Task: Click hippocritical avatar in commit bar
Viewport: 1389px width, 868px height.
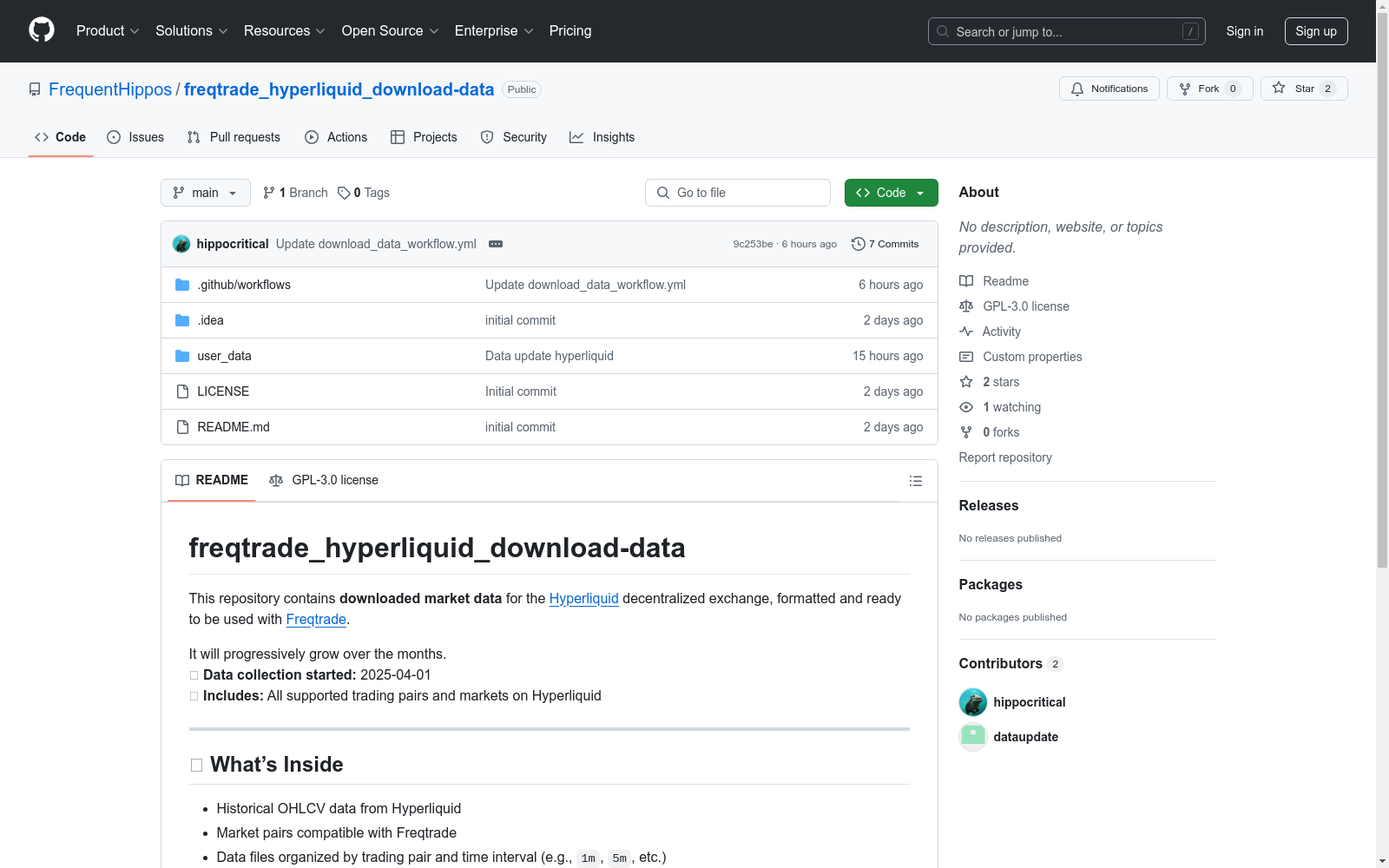Action: point(181,244)
